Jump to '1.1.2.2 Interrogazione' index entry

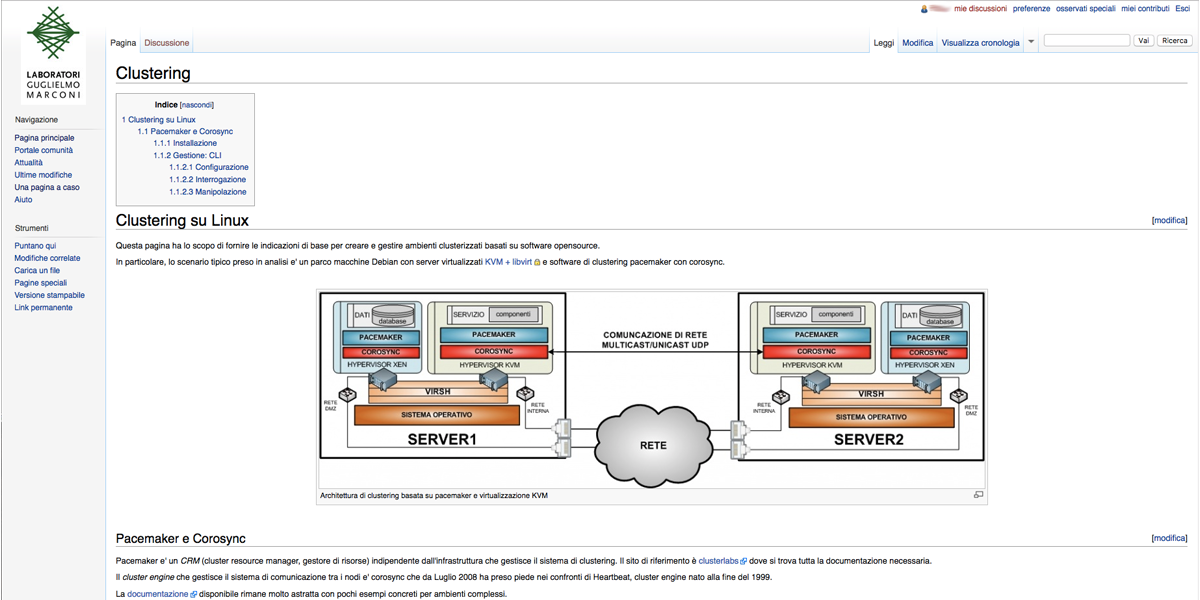(x=207, y=179)
